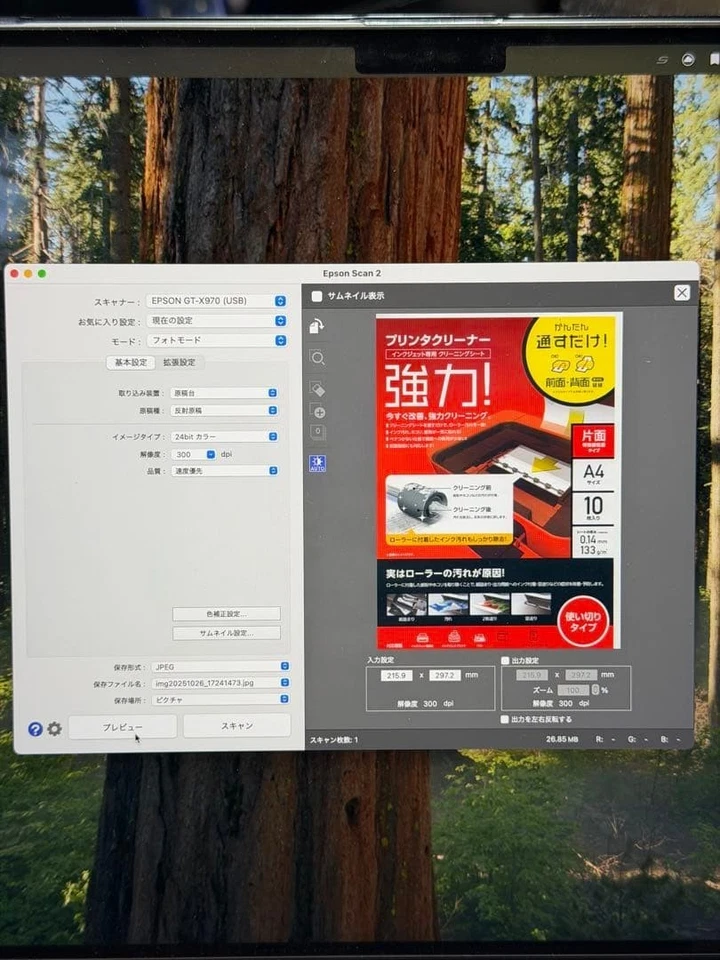Click the scanned preview image
720x960 pixels.
[498, 481]
